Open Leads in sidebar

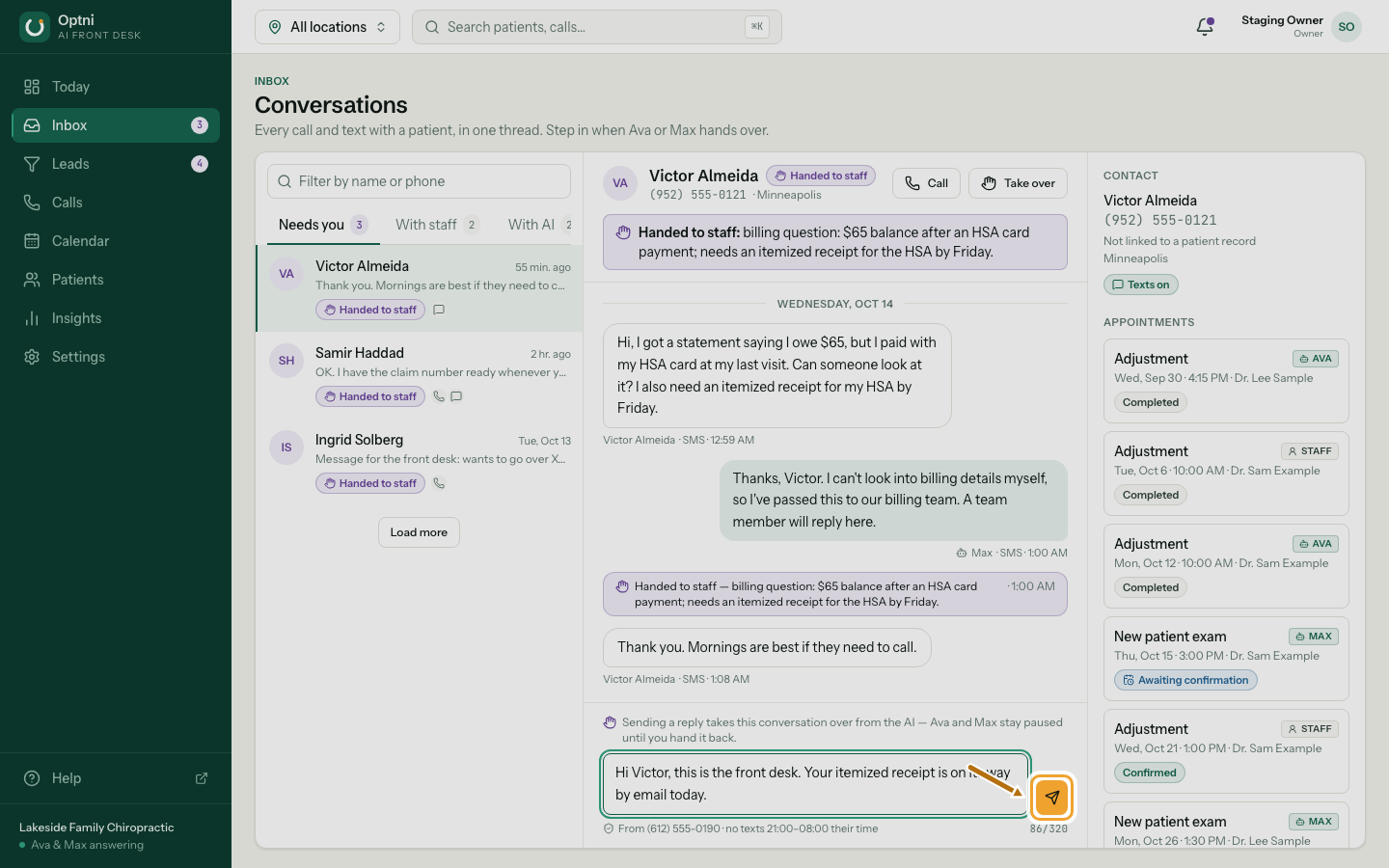(x=116, y=164)
